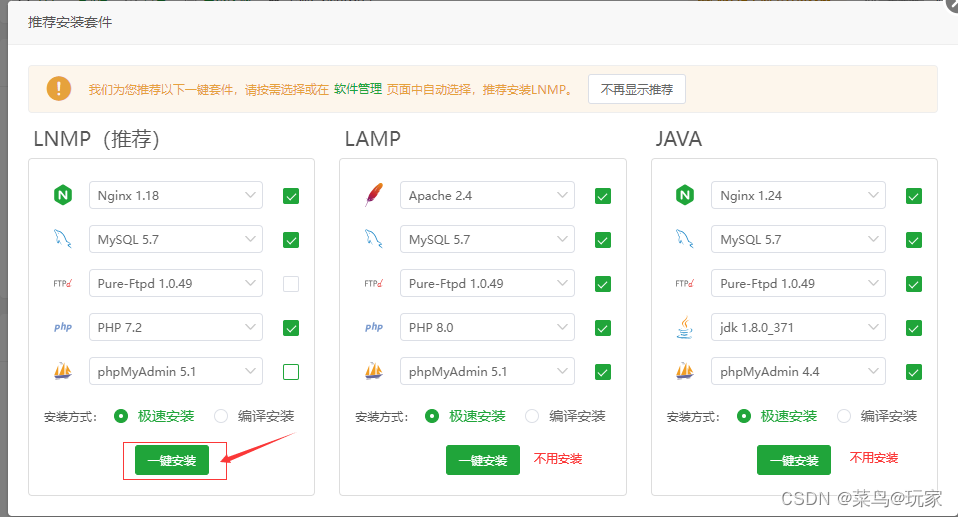
Task: Select 极速安装 radio in LNMP
Action: (121, 416)
